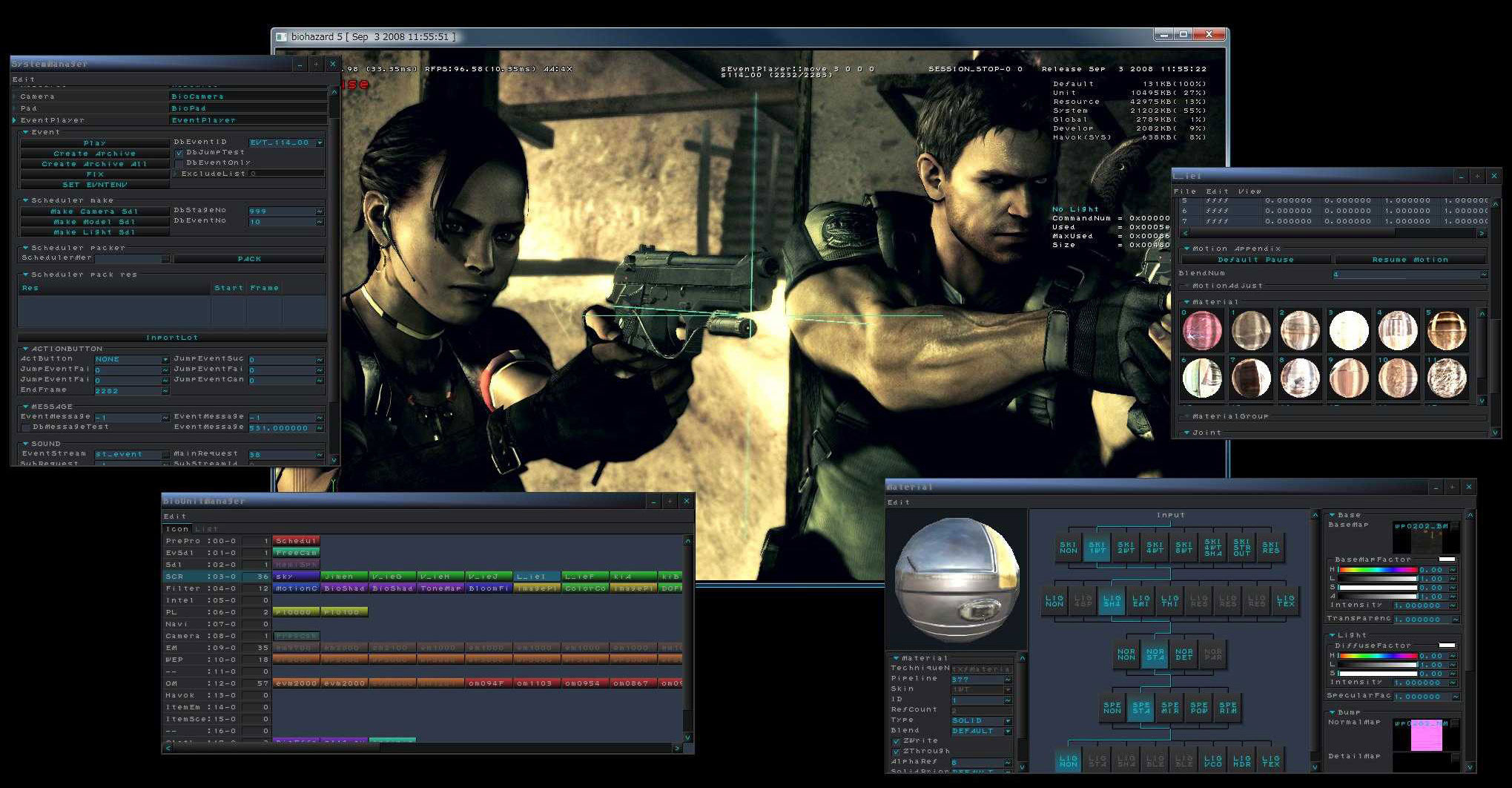Click the pink material sphere numbered 0

(x=1201, y=330)
